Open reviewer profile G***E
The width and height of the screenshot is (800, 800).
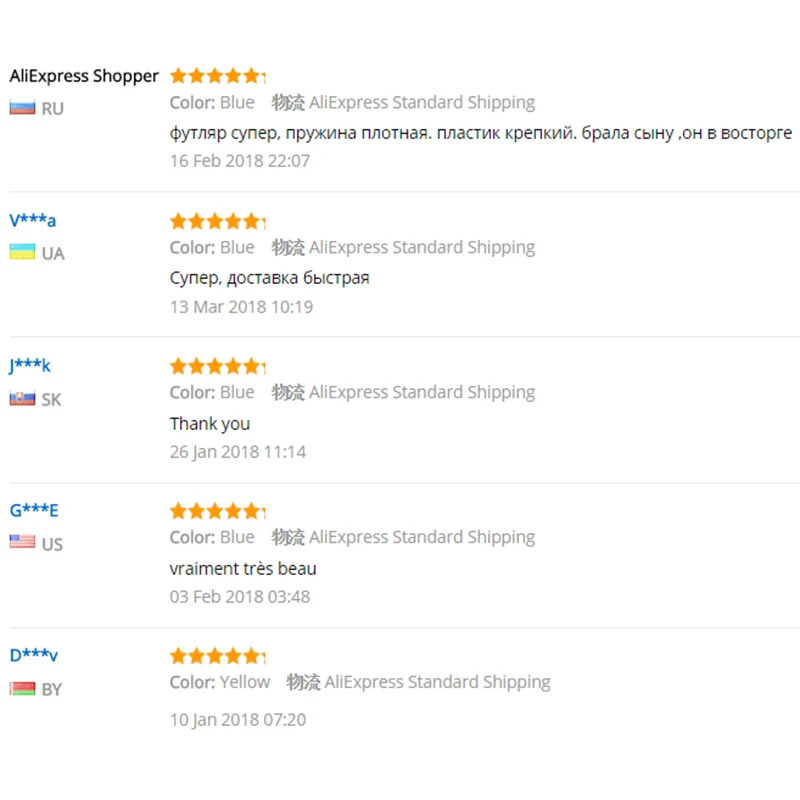click(x=34, y=511)
